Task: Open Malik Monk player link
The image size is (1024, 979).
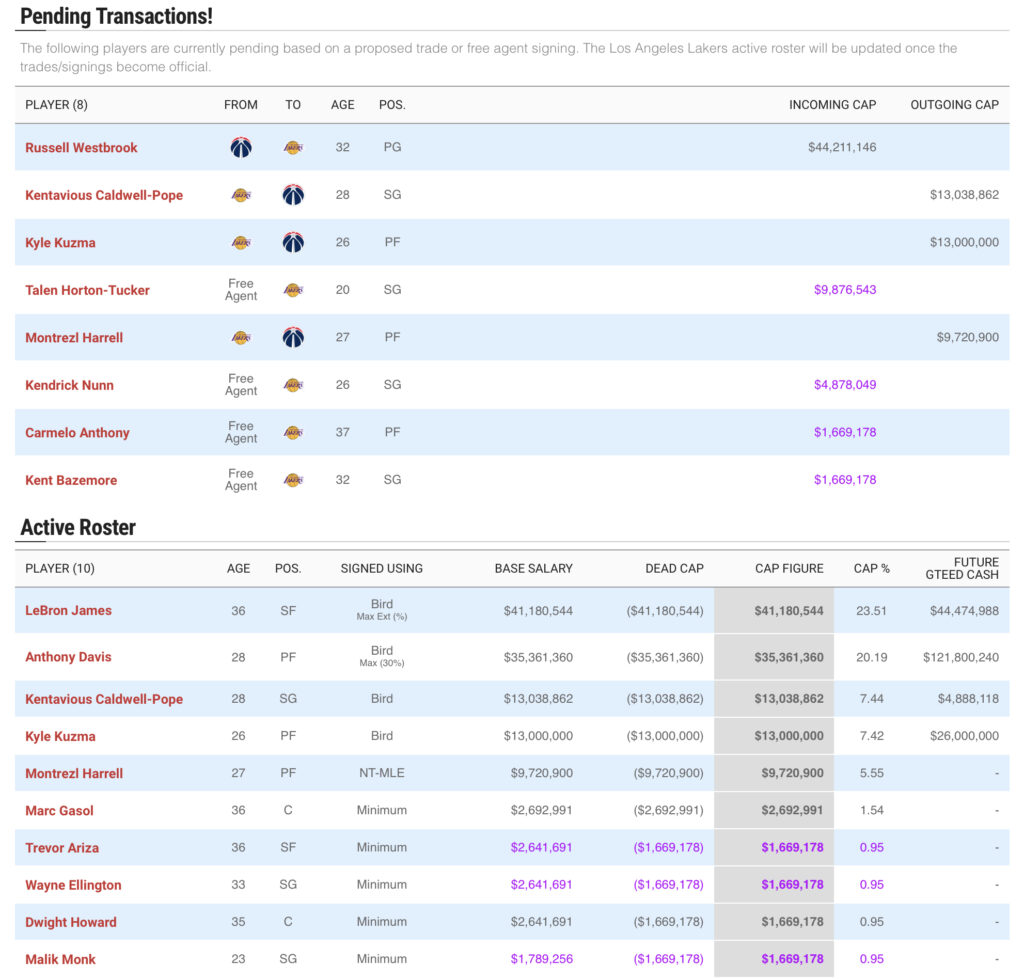Action: pos(60,959)
